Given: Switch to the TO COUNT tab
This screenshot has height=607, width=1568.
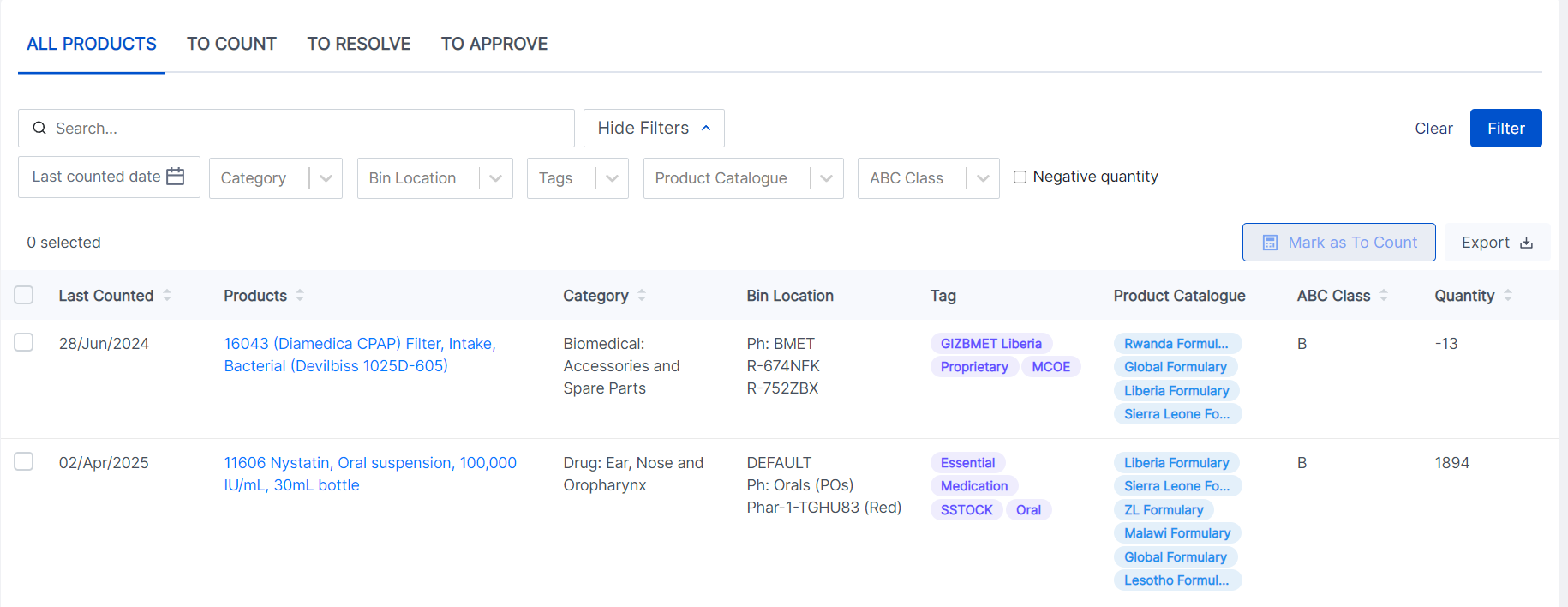Looking at the screenshot, I should click(231, 44).
